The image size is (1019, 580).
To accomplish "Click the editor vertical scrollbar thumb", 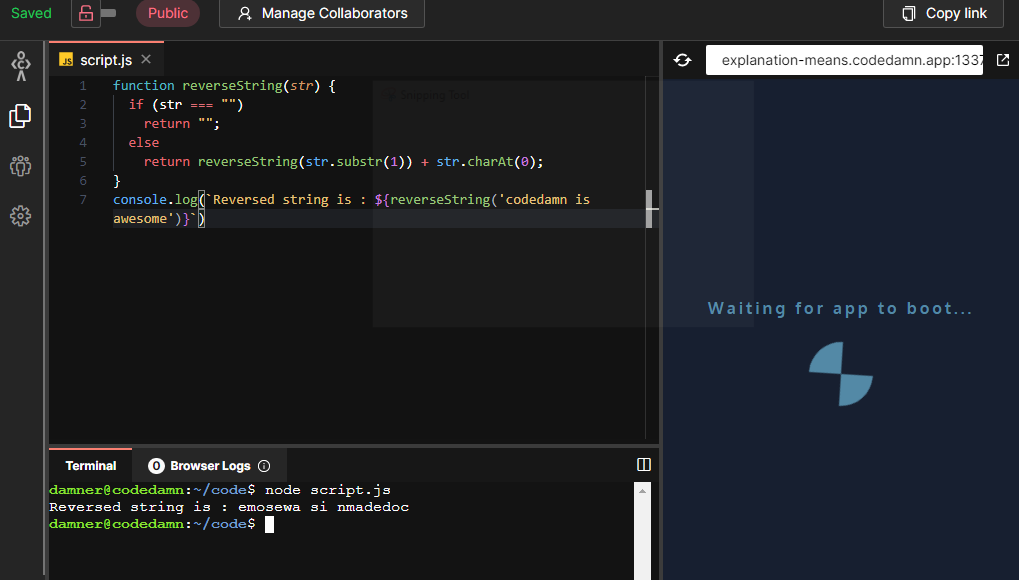I will pos(649,209).
